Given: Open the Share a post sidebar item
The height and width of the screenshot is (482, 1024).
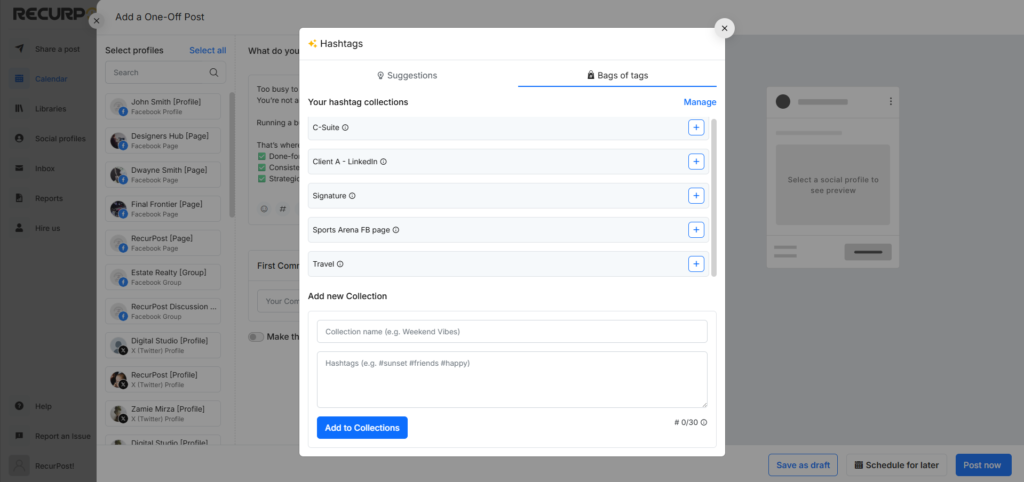Looking at the screenshot, I should click(47, 49).
